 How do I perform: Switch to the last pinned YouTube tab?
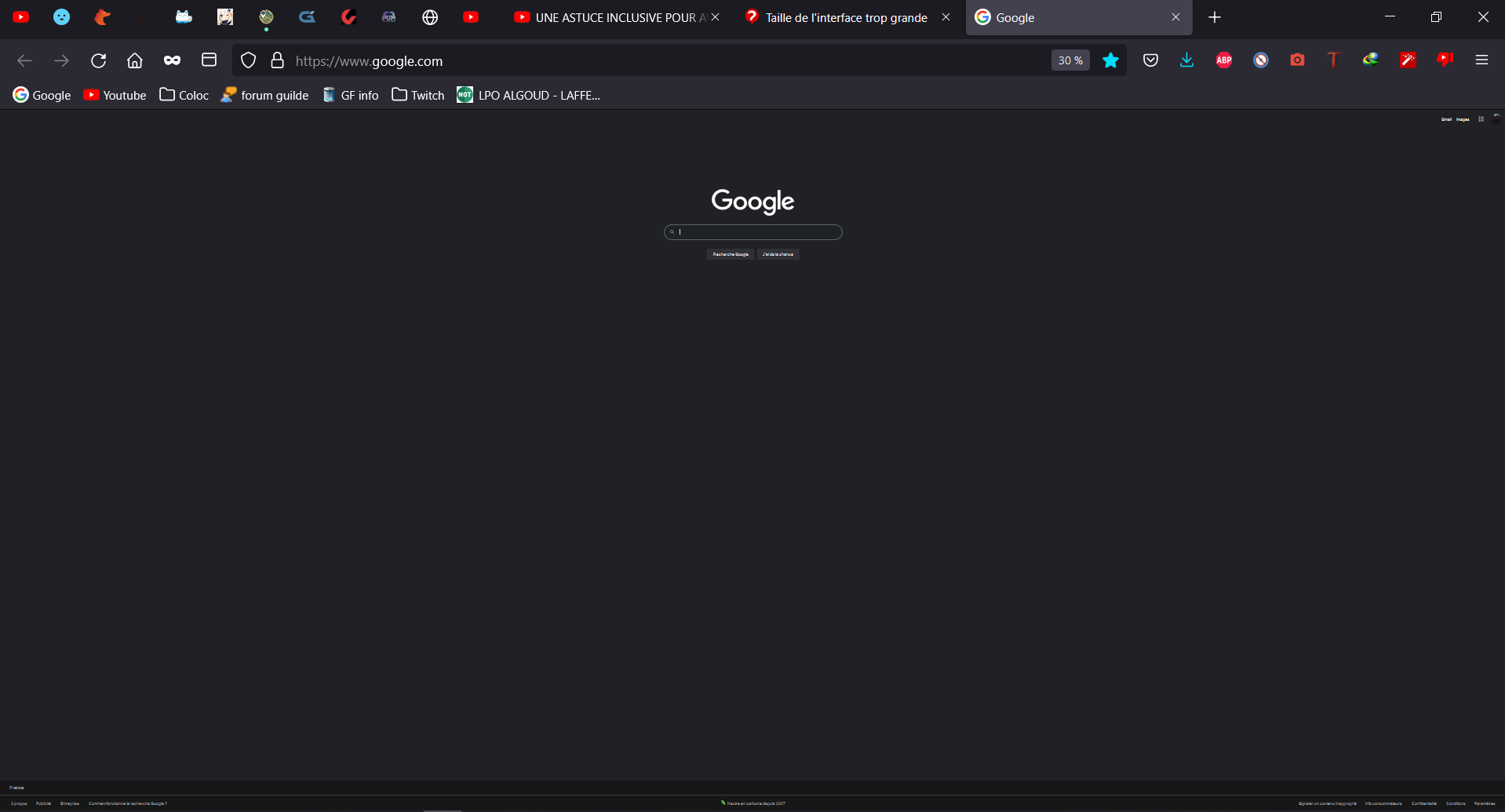click(471, 17)
